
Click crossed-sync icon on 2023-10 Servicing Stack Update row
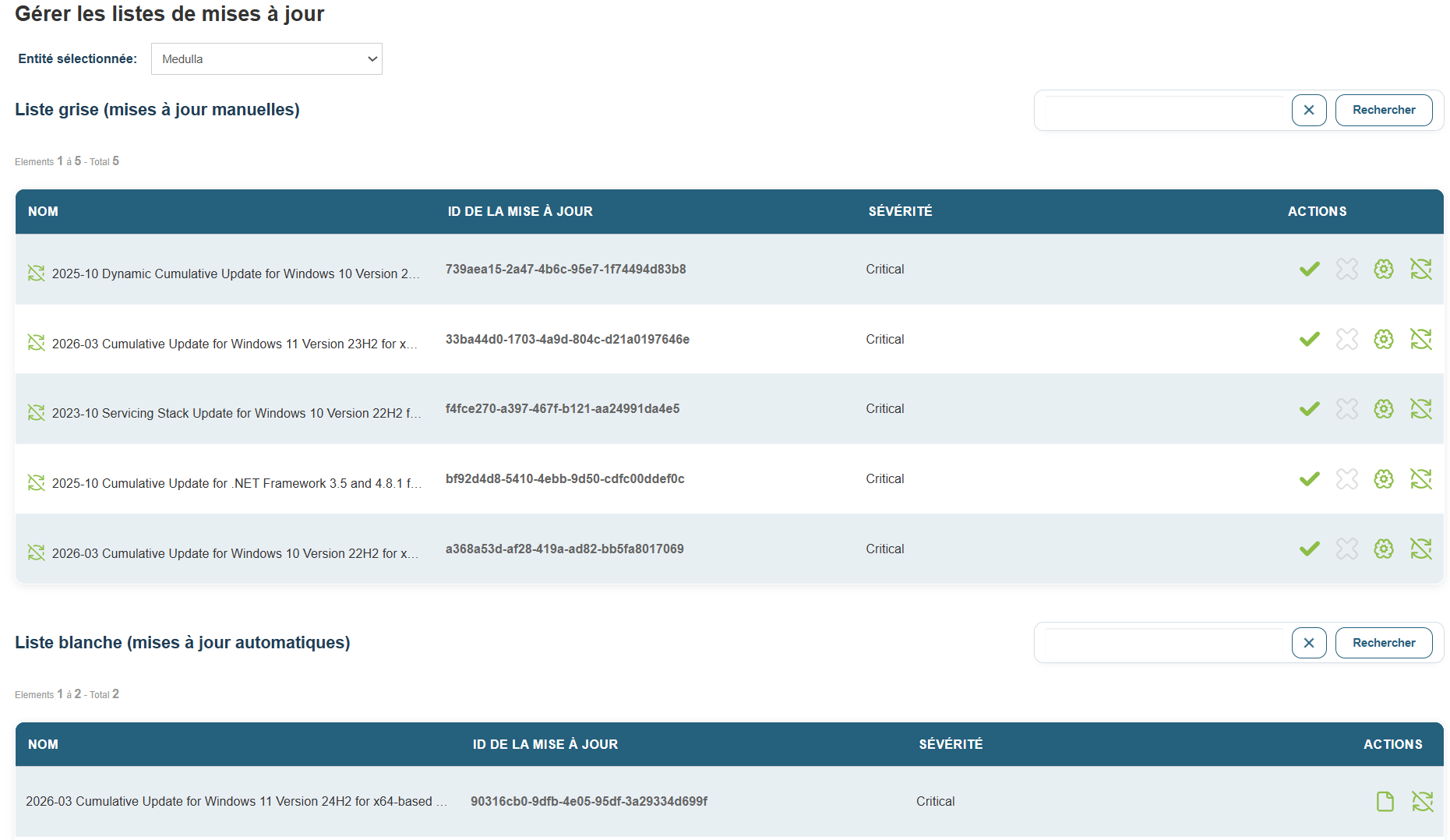click(x=1420, y=409)
